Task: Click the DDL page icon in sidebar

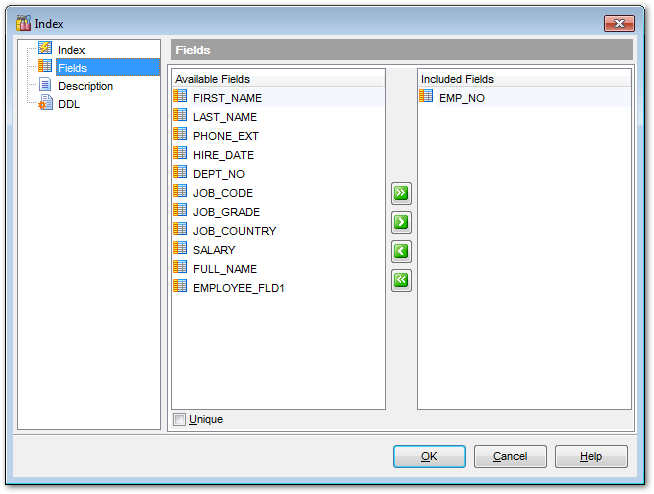Action: point(45,104)
